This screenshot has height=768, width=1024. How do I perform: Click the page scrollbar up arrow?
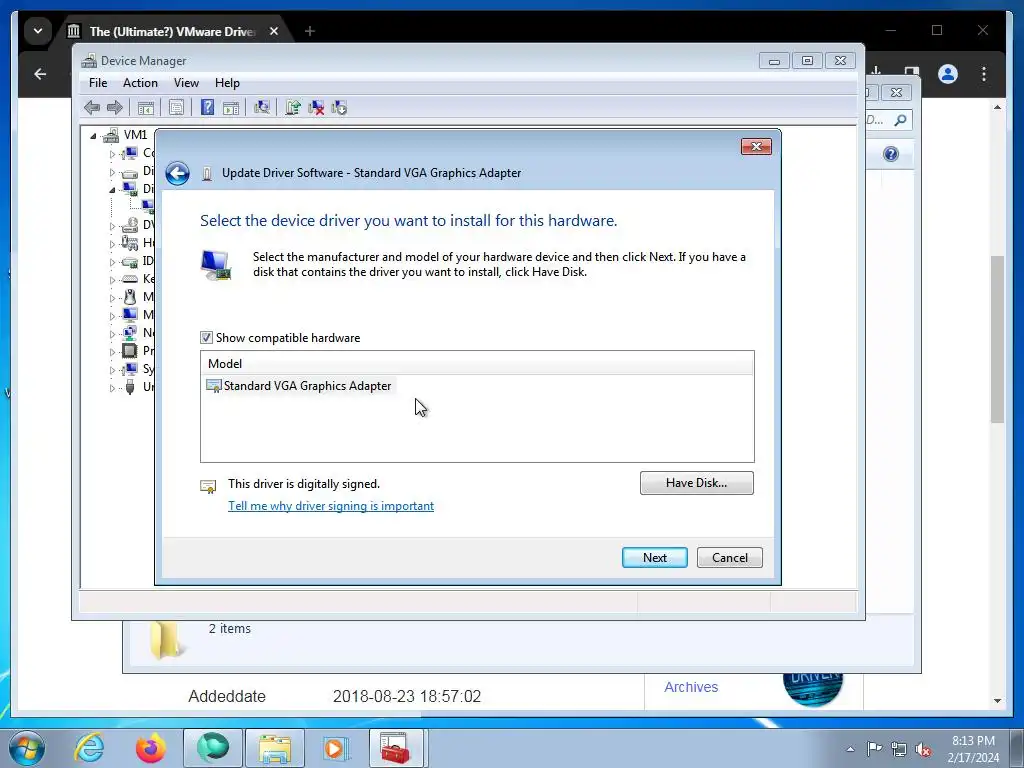[x=997, y=106]
